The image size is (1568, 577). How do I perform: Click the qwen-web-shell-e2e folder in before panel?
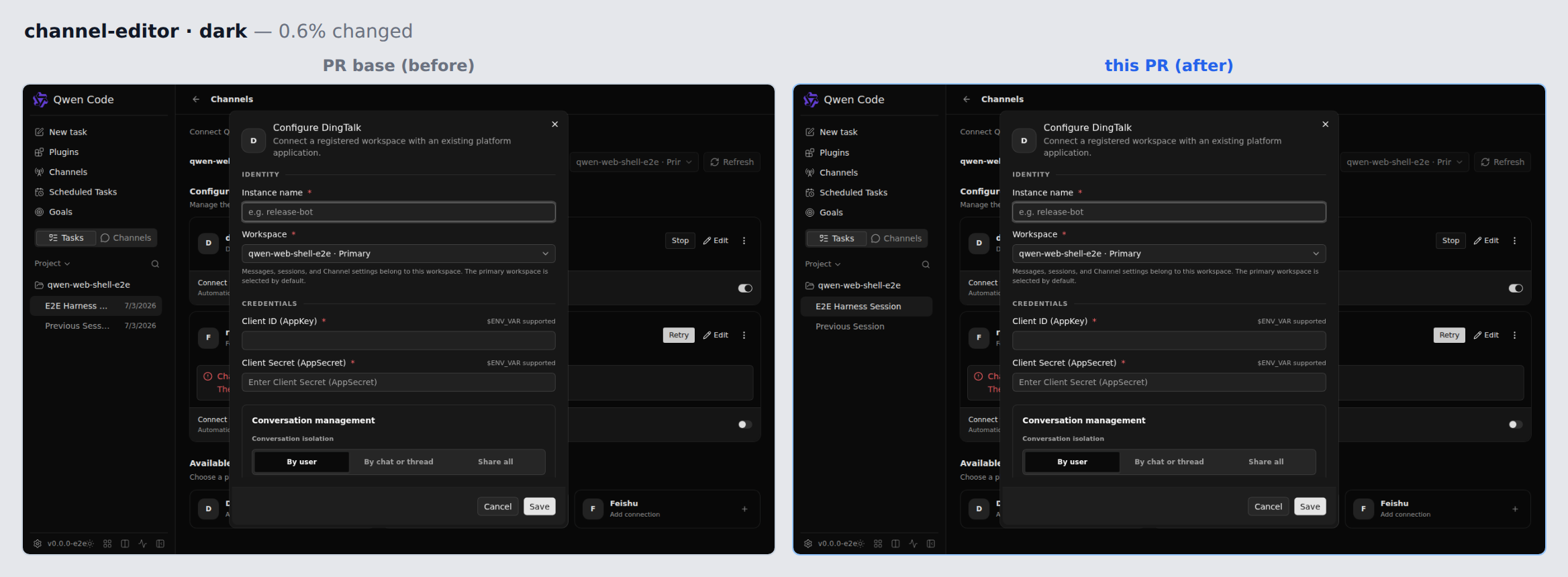(83, 285)
